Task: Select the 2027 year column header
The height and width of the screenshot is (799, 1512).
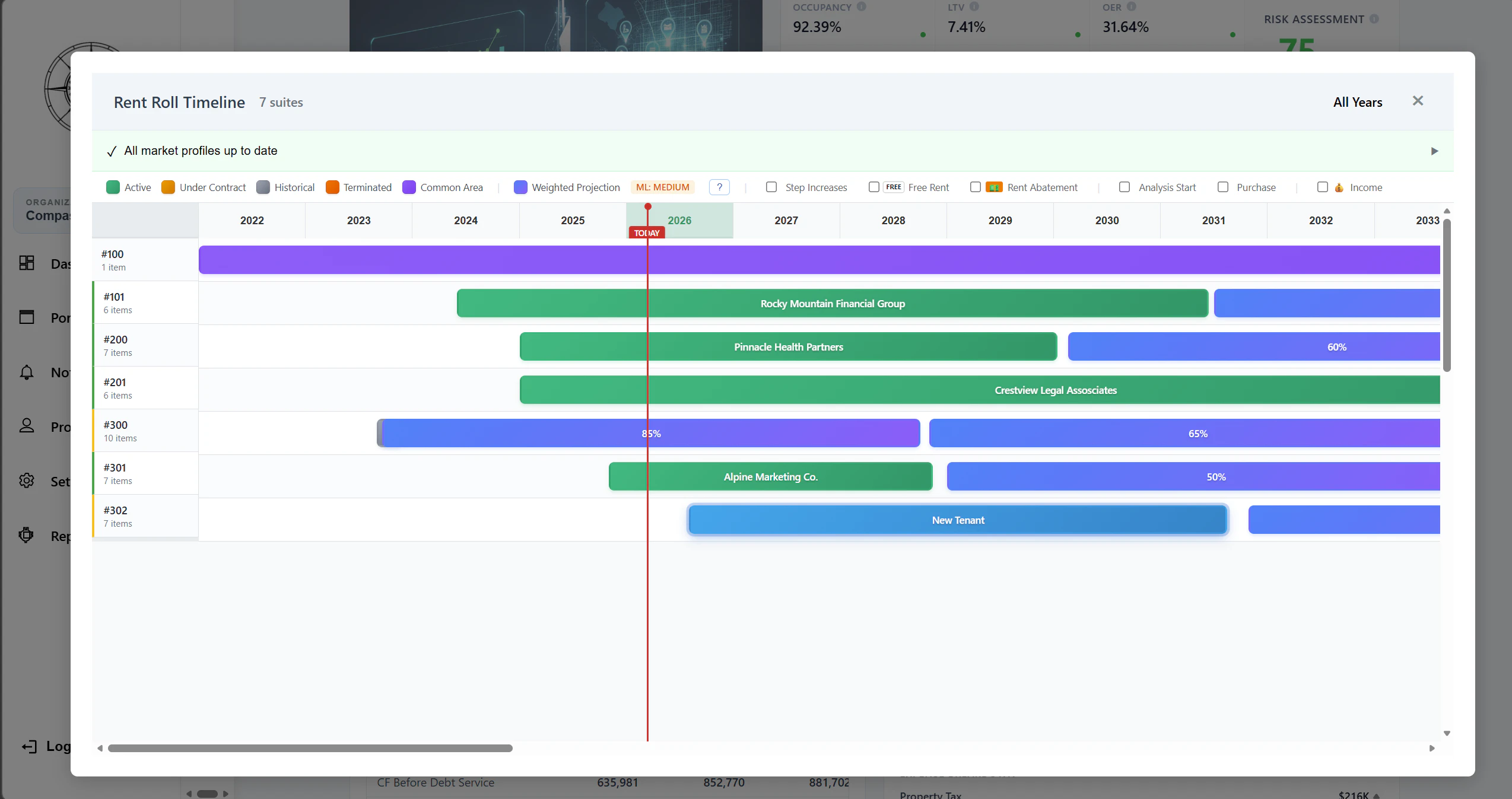Action: (x=786, y=221)
